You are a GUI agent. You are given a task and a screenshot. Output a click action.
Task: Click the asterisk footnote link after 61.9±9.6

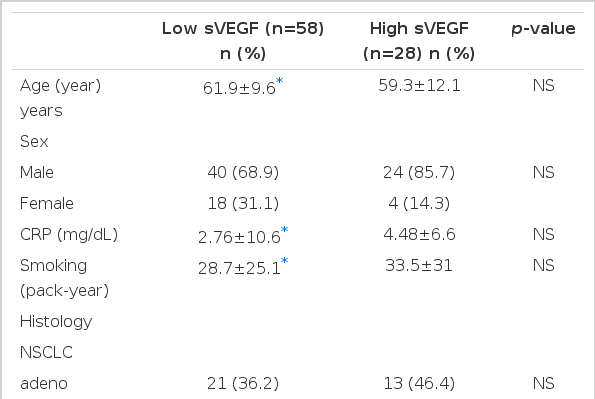click(280, 81)
